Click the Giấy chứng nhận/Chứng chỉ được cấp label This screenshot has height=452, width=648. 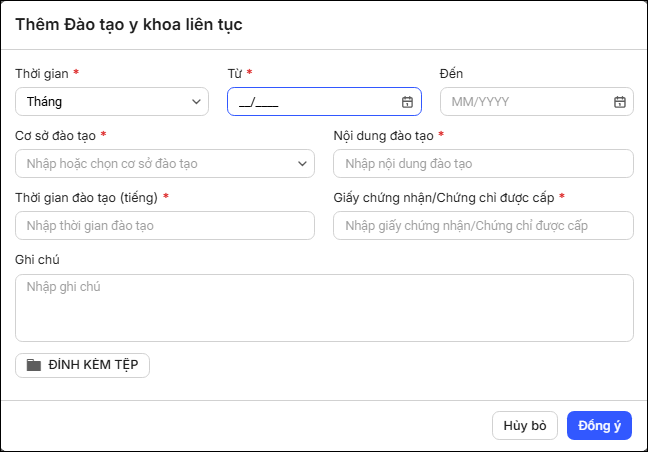tap(444, 198)
